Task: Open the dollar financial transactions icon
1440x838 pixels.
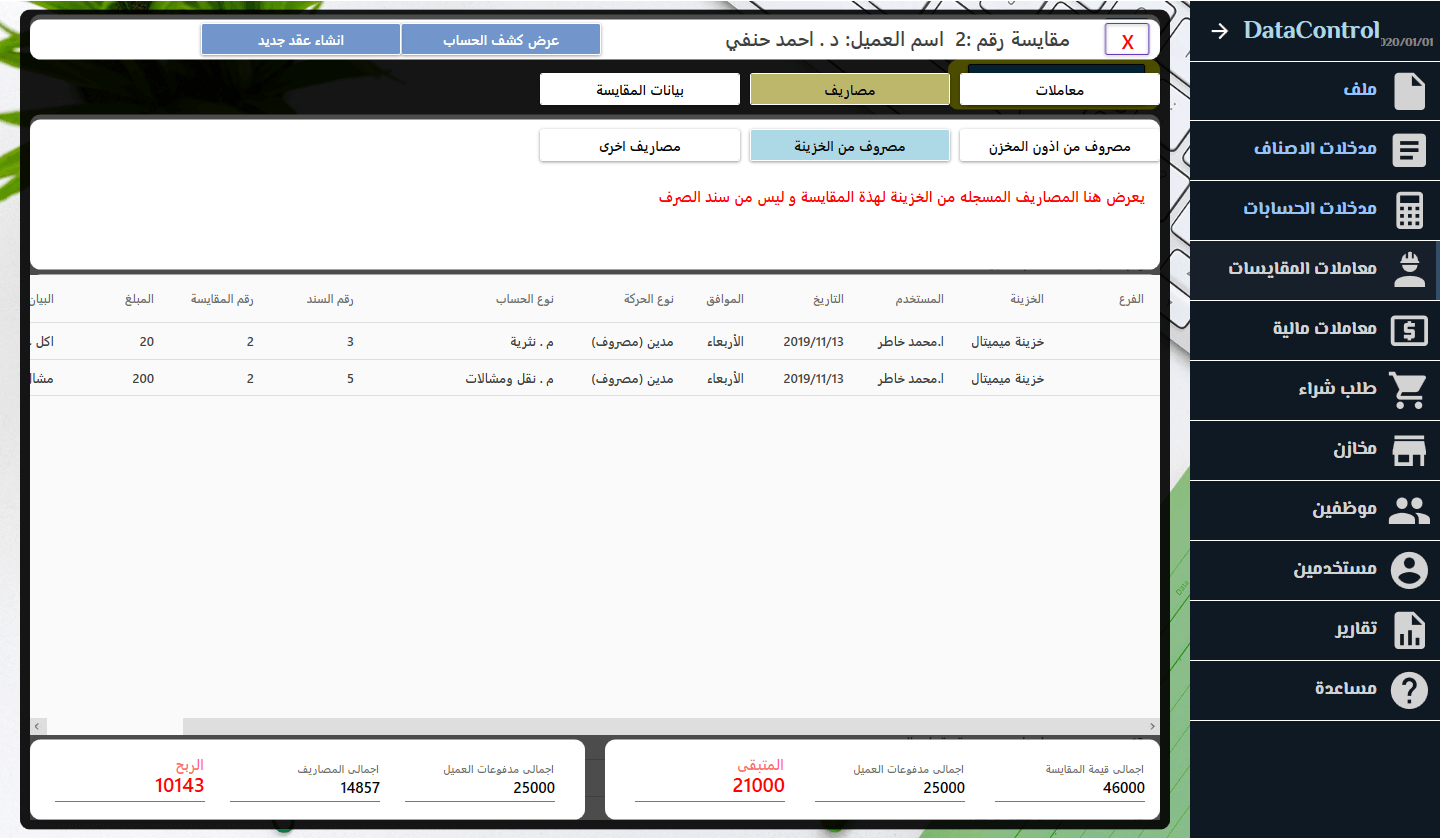Action: coord(1409,331)
